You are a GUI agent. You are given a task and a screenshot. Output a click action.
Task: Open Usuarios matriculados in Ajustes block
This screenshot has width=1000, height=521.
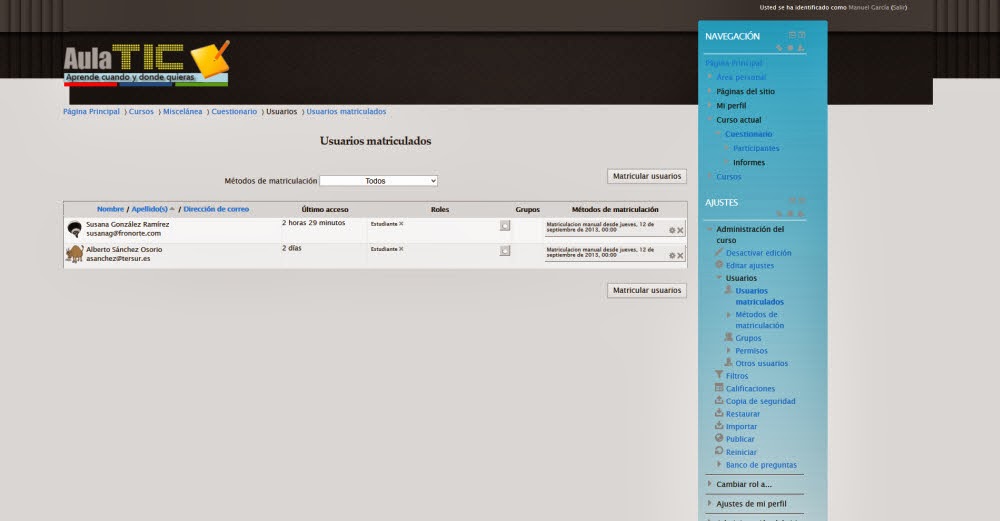pos(760,296)
